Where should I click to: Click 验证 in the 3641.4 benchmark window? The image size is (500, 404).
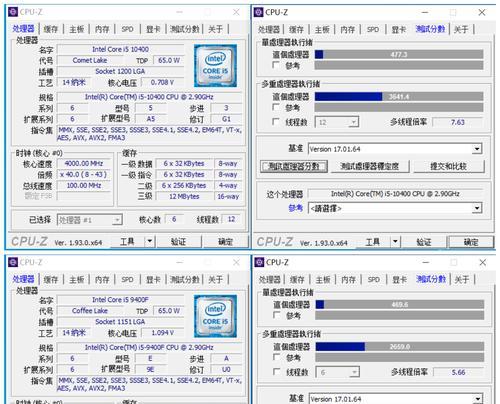tap(424, 242)
